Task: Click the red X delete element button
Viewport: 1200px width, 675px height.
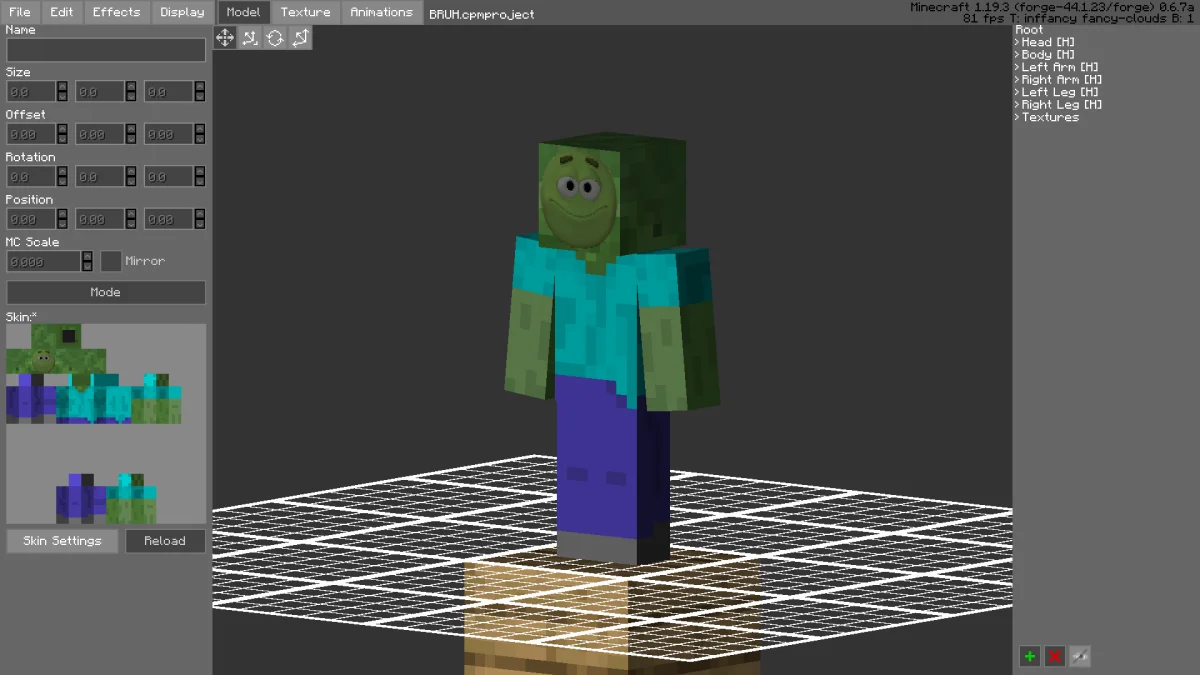Action: coord(1054,656)
